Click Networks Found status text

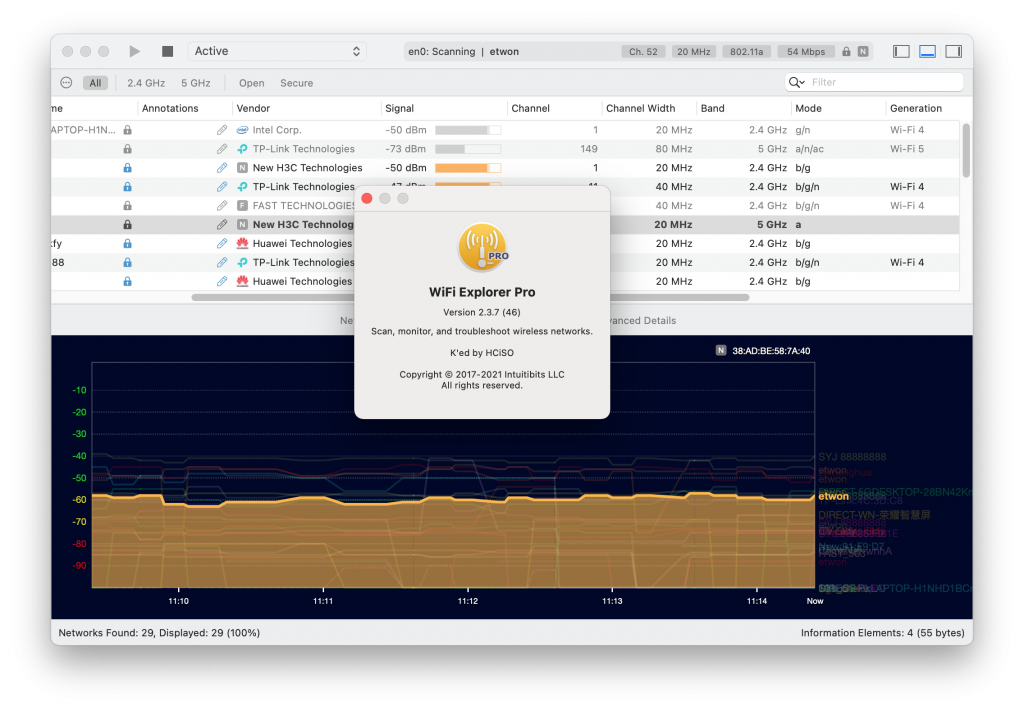point(159,633)
